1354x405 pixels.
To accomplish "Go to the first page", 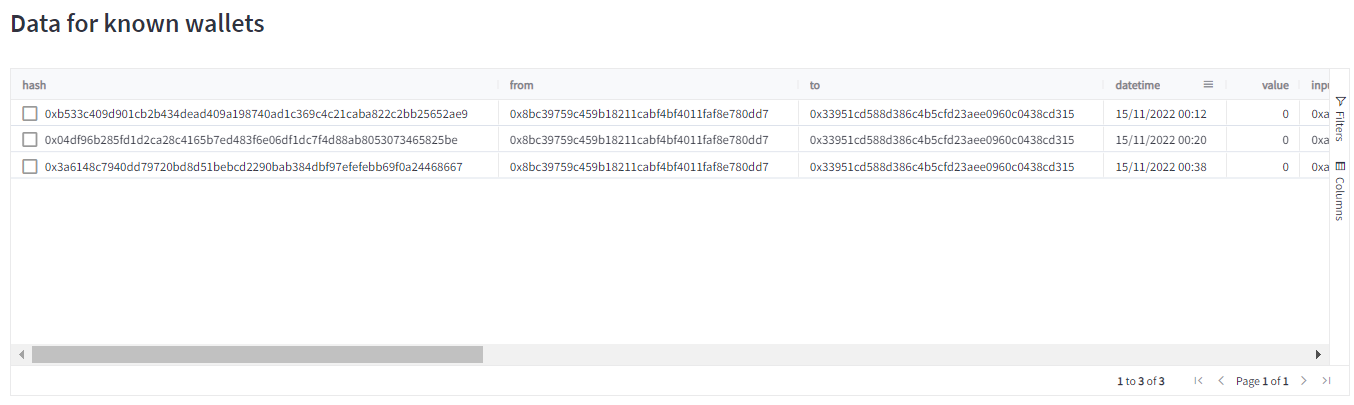I will point(1199,381).
